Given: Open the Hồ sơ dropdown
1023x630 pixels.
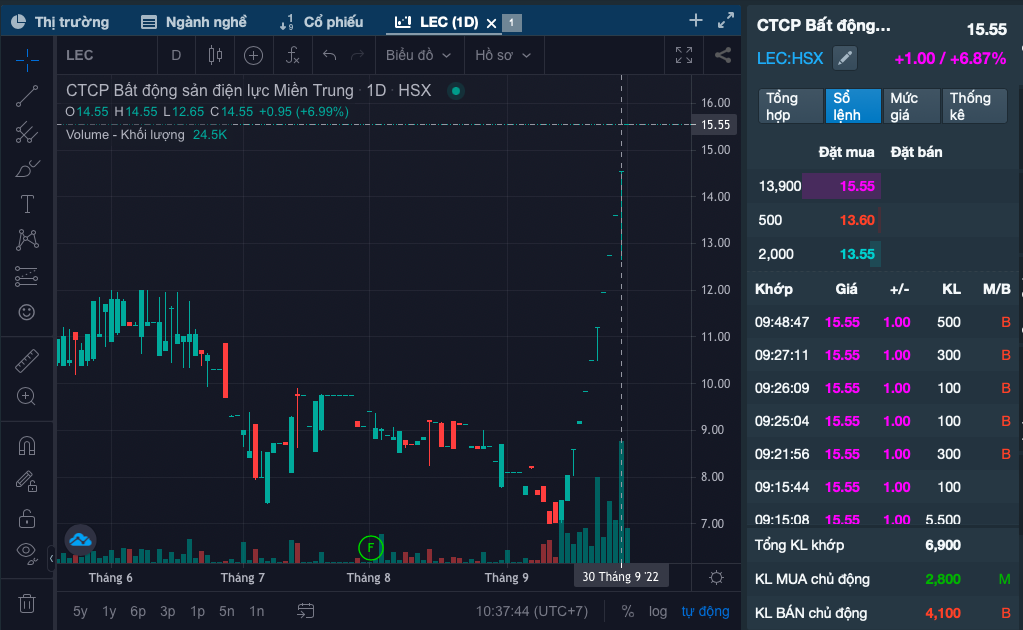Looking at the screenshot, I should pos(503,55).
